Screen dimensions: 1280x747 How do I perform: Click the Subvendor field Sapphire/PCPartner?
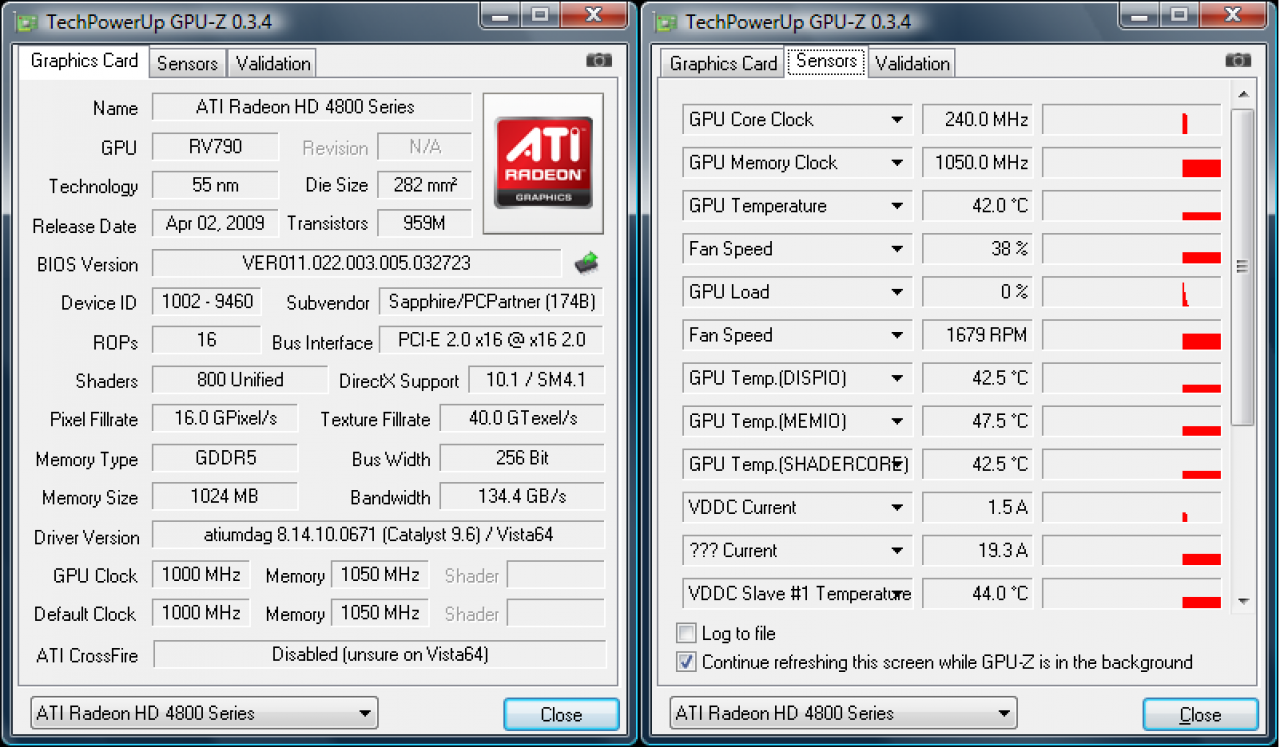[491, 301]
